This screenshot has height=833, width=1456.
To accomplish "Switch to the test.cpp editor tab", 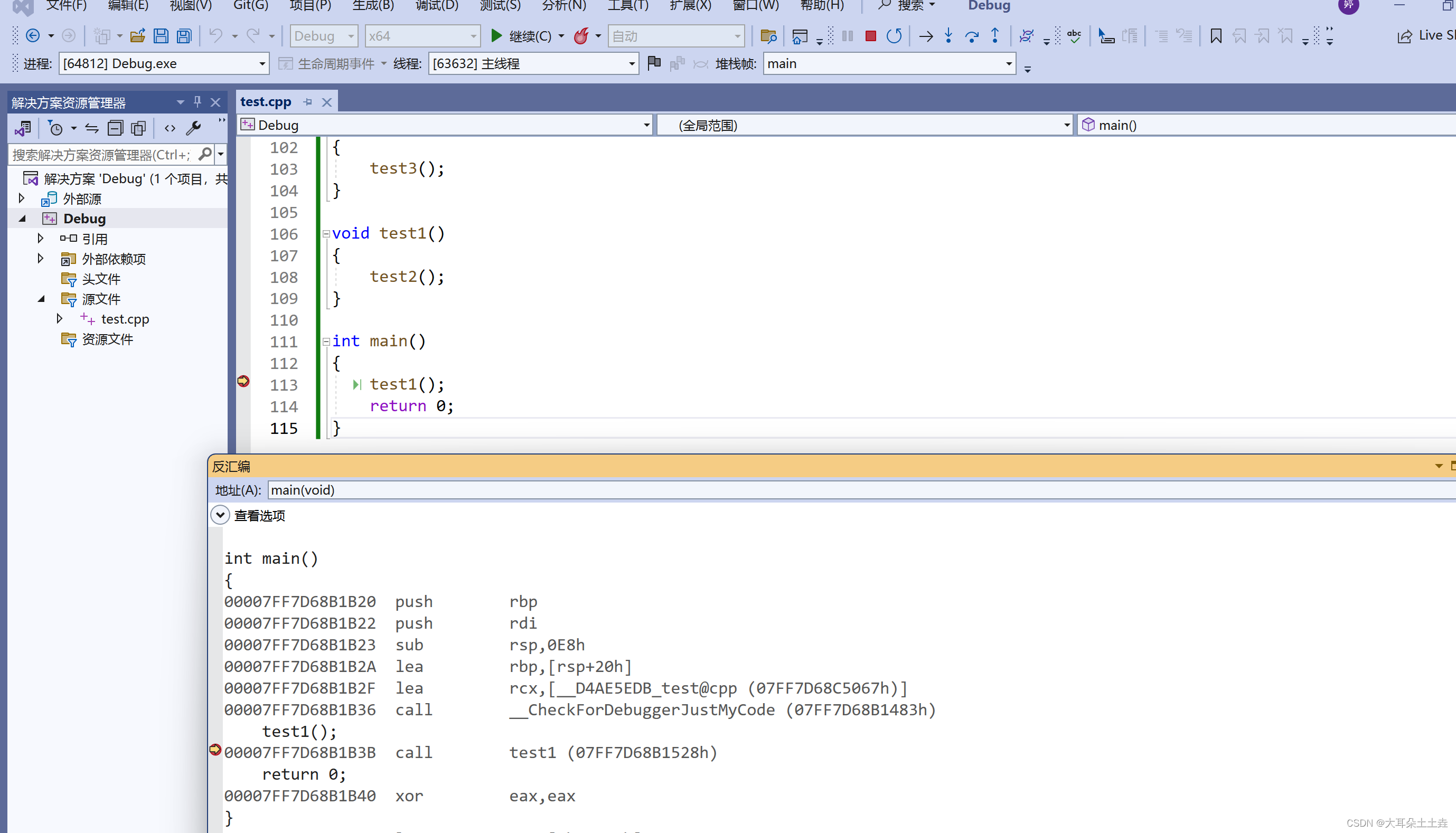I will click(266, 102).
